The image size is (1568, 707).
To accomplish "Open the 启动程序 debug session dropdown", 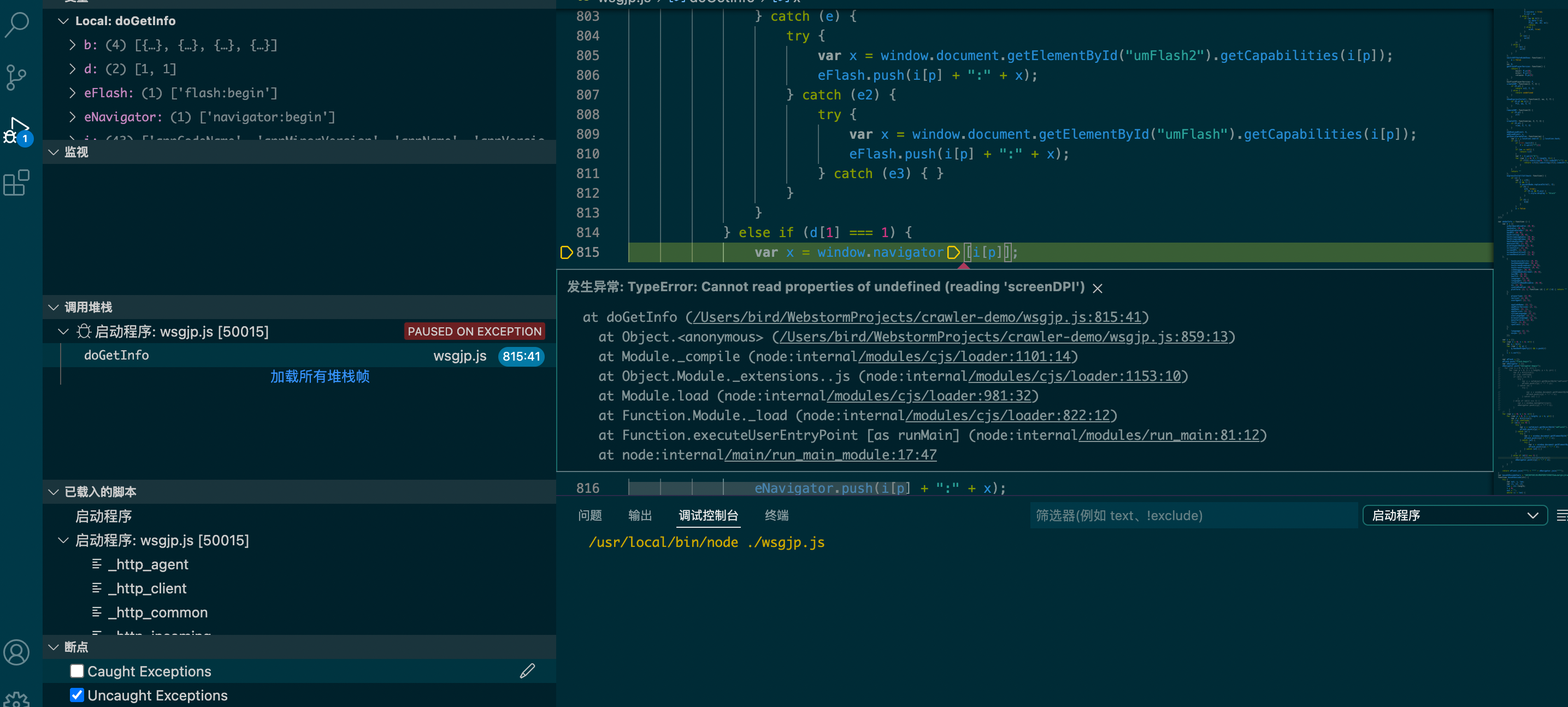I will pos(1454,515).
